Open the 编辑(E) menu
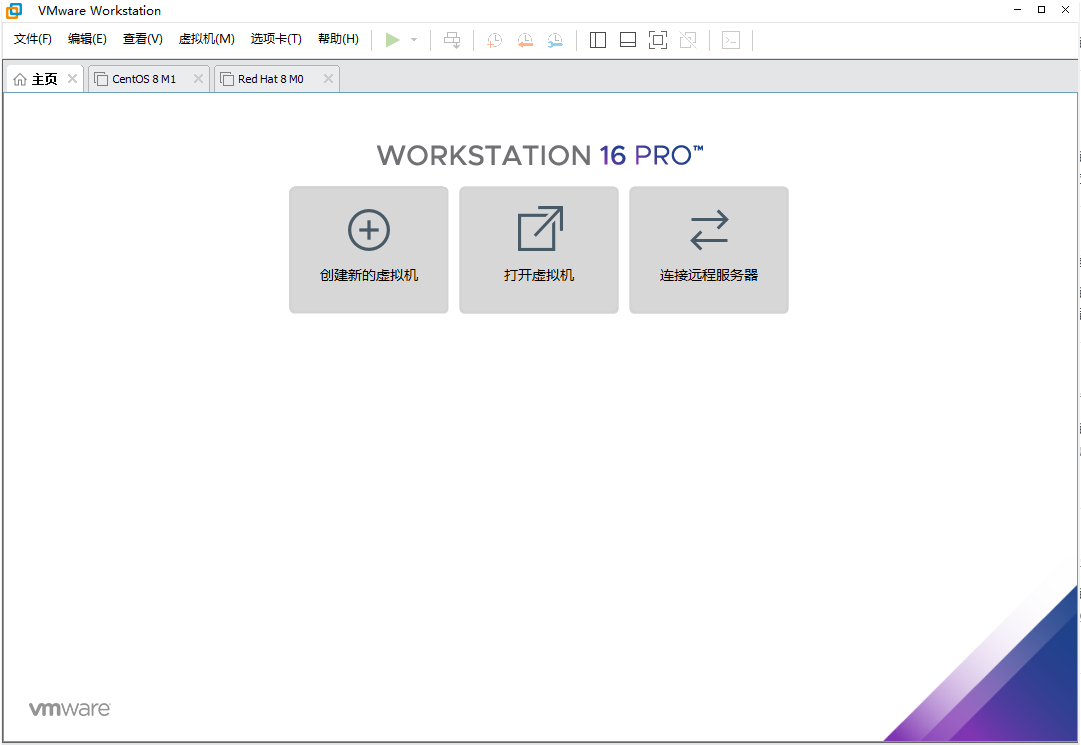Viewport: 1081px width, 745px height. pos(87,39)
